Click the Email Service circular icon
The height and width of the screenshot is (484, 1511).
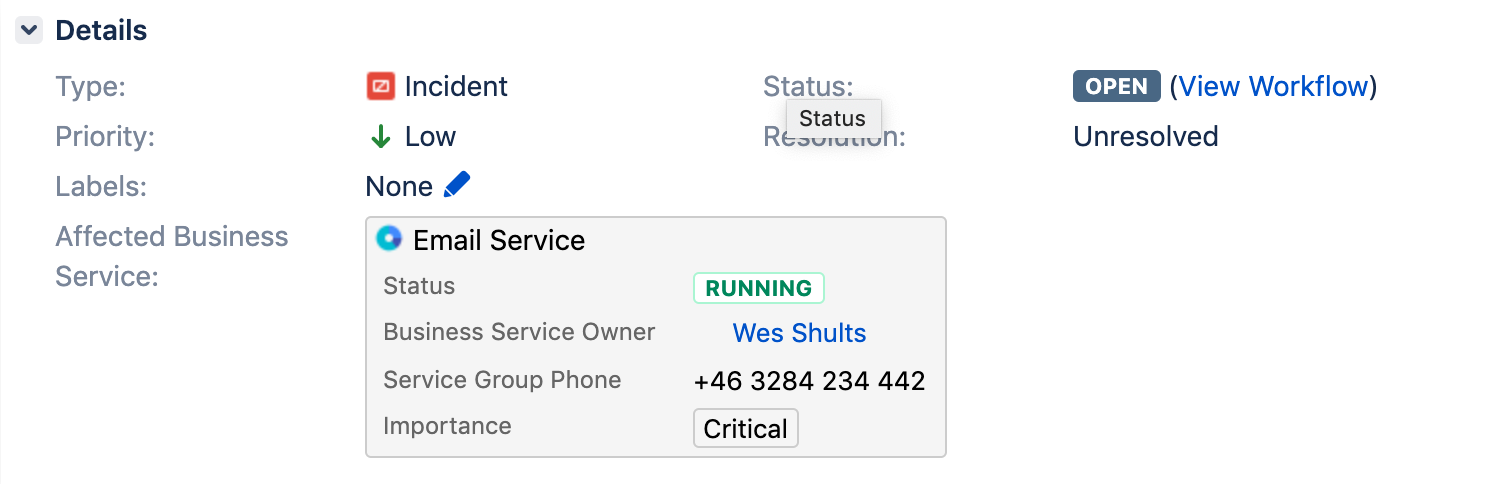(389, 239)
